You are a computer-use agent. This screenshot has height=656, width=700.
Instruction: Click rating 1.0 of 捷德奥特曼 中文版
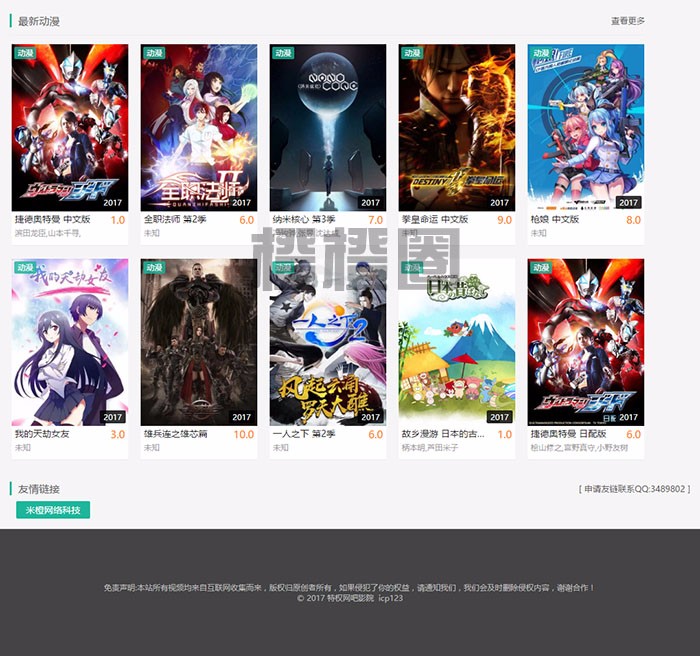point(118,220)
